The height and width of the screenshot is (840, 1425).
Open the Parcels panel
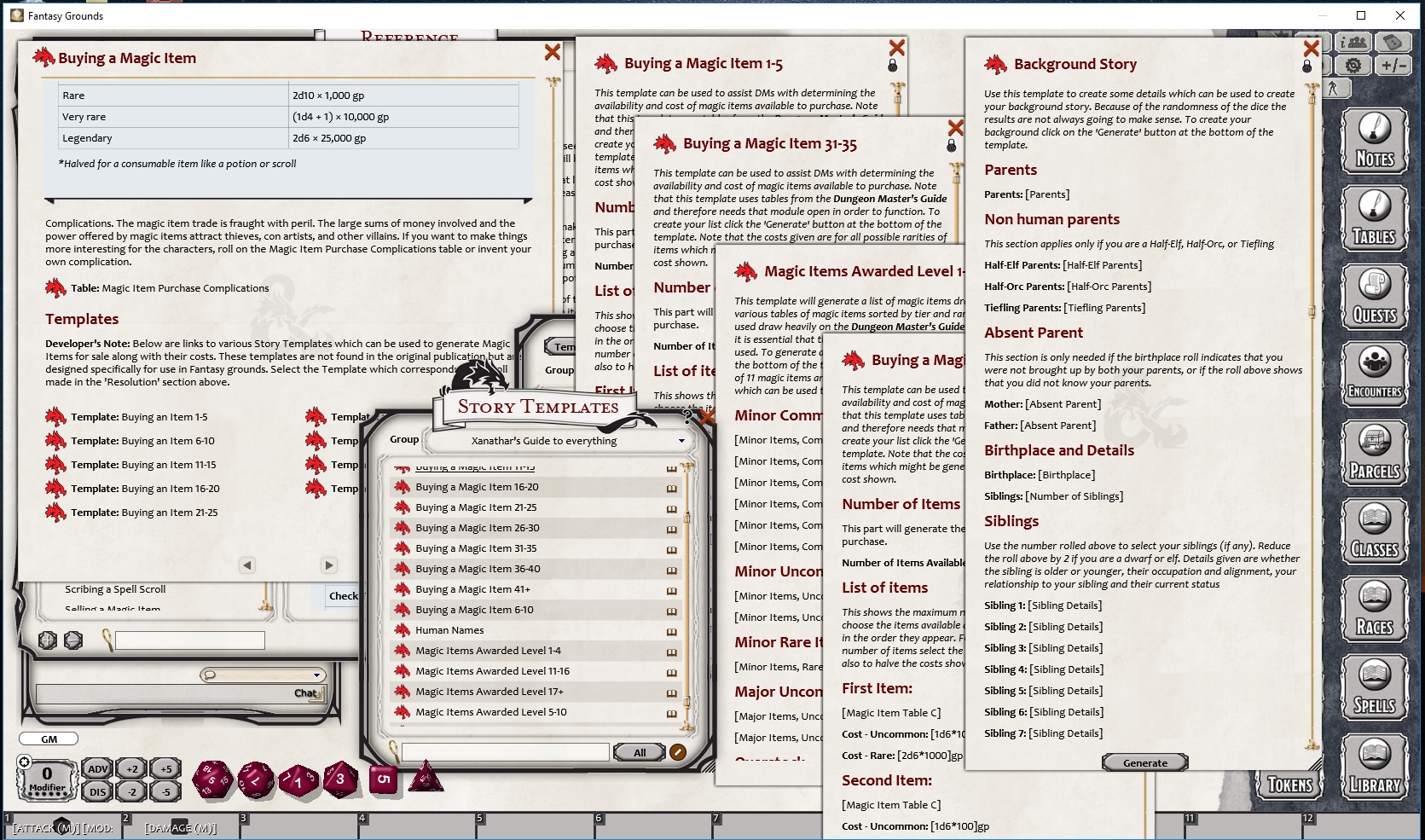pos(1374,452)
